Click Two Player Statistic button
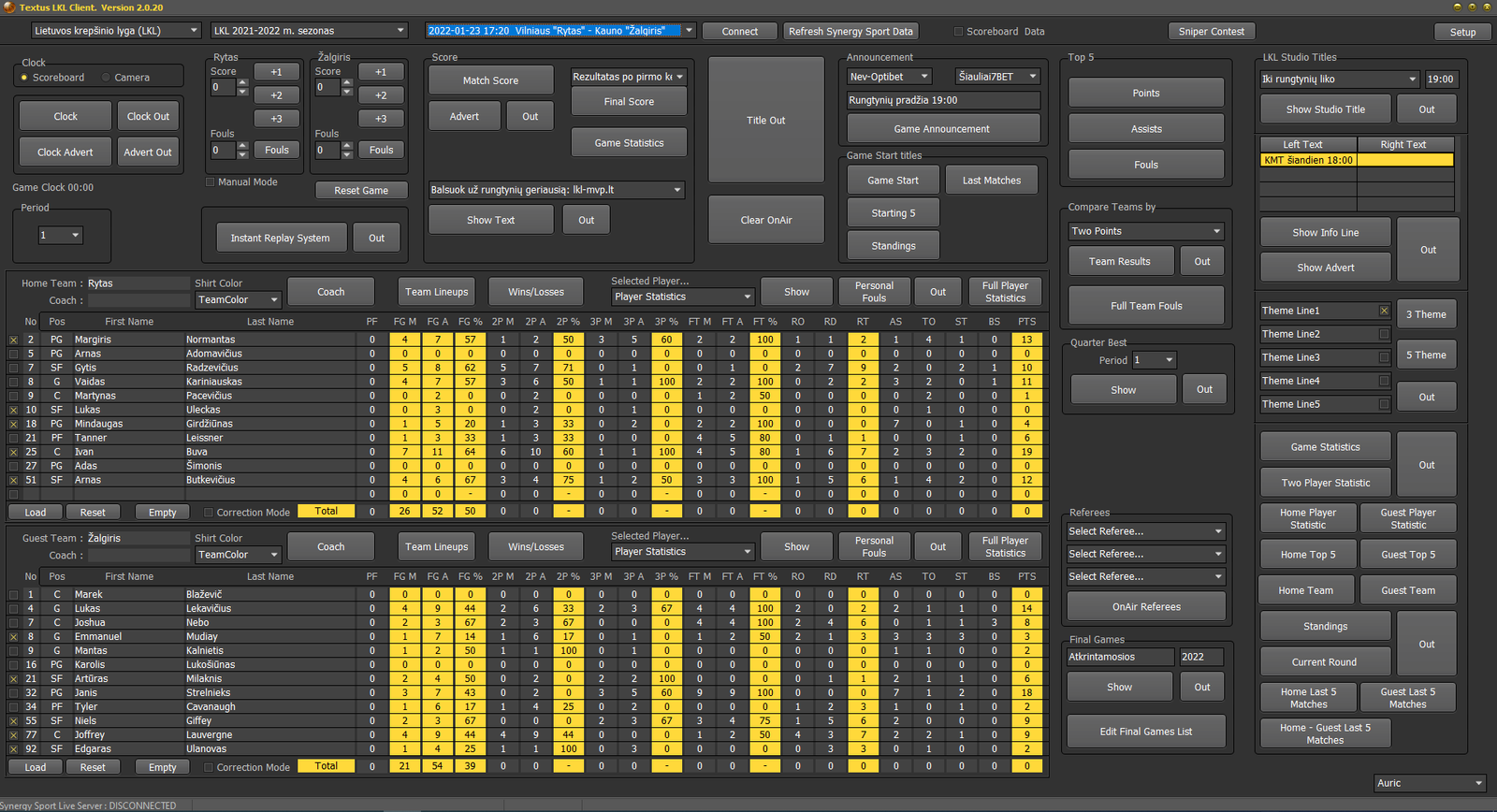Viewport: 1497px width, 812px height. point(1326,483)
